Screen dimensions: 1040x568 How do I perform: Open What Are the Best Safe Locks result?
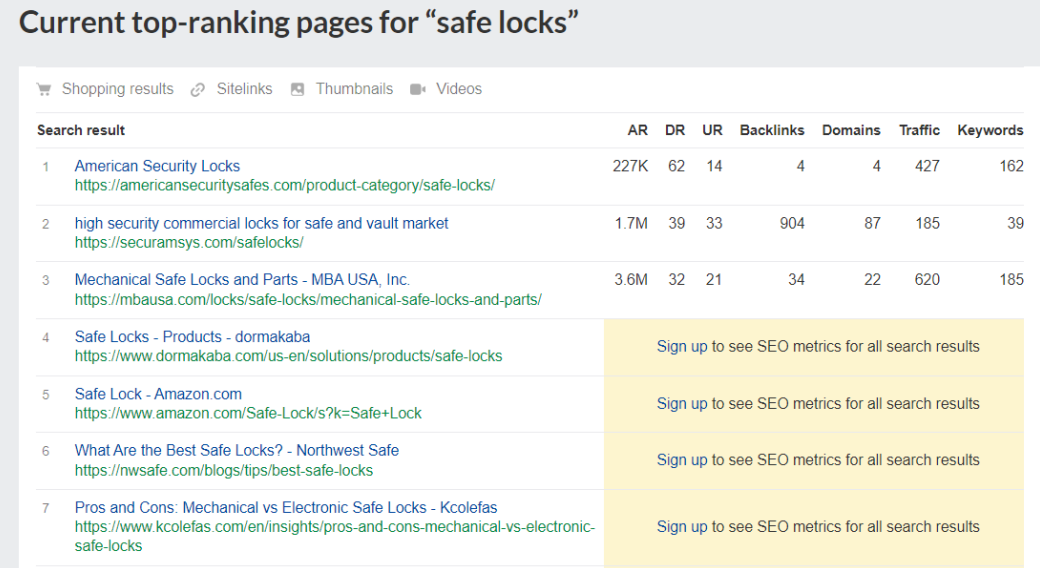pos(236,451)
